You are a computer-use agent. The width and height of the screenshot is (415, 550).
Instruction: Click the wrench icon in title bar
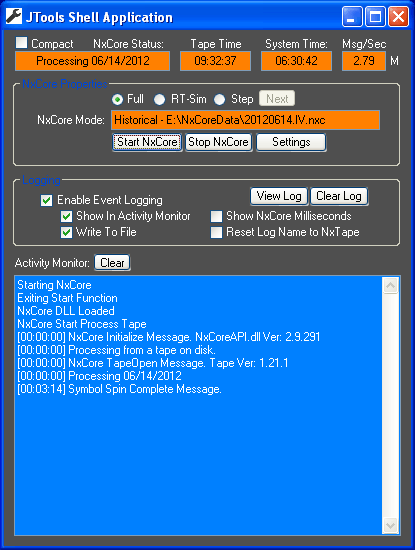pyautogui.click(x=14, y=16)
